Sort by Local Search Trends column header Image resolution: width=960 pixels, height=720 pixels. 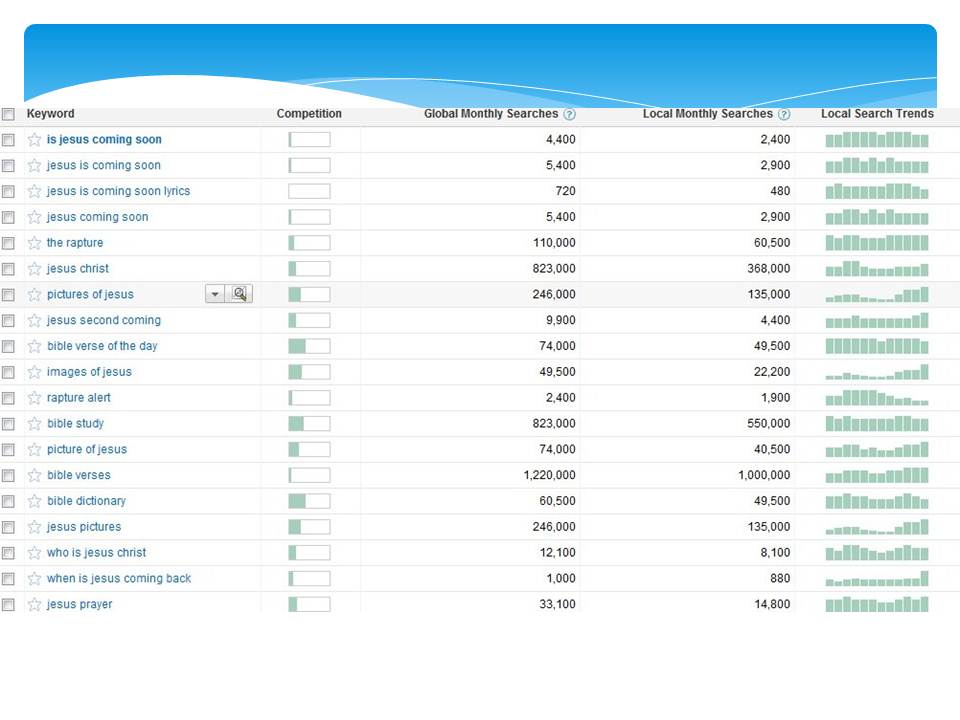[x=877, y=114]
